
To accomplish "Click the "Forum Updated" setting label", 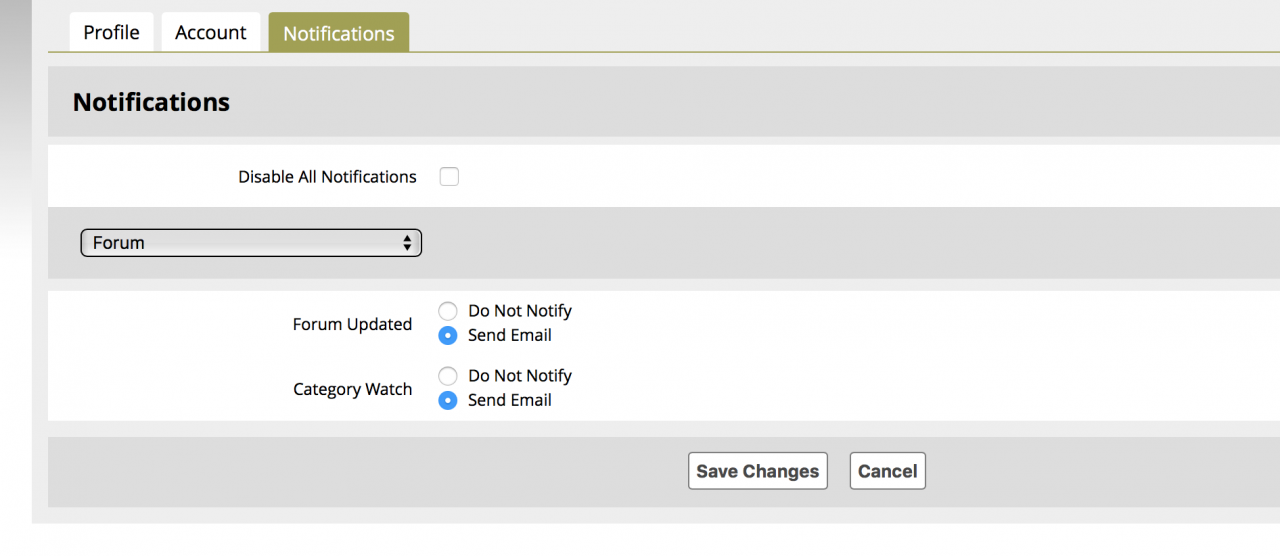I will pyautogui.click(x=352, y=324).
